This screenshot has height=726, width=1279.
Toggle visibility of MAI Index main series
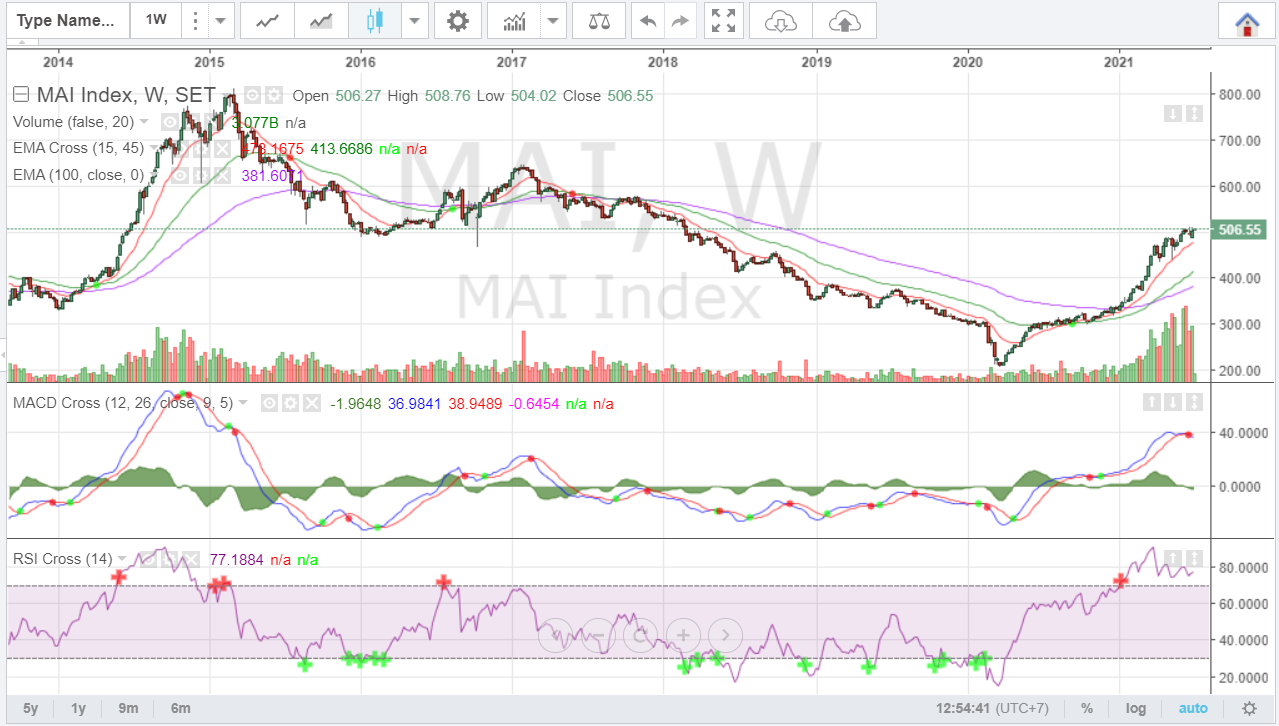click(x=252, y=95)
